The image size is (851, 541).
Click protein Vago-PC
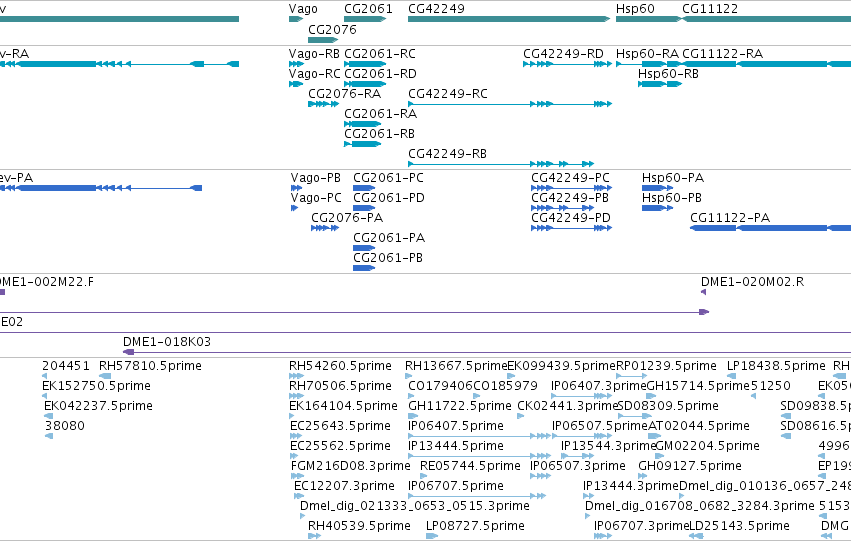pyautogui.click(x=316, y=198)
